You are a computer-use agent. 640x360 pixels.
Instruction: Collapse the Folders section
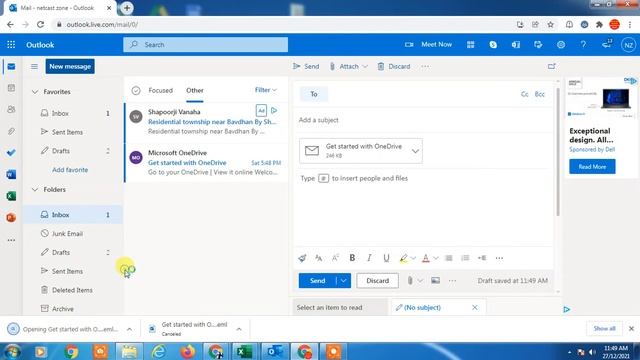[35, 189]
